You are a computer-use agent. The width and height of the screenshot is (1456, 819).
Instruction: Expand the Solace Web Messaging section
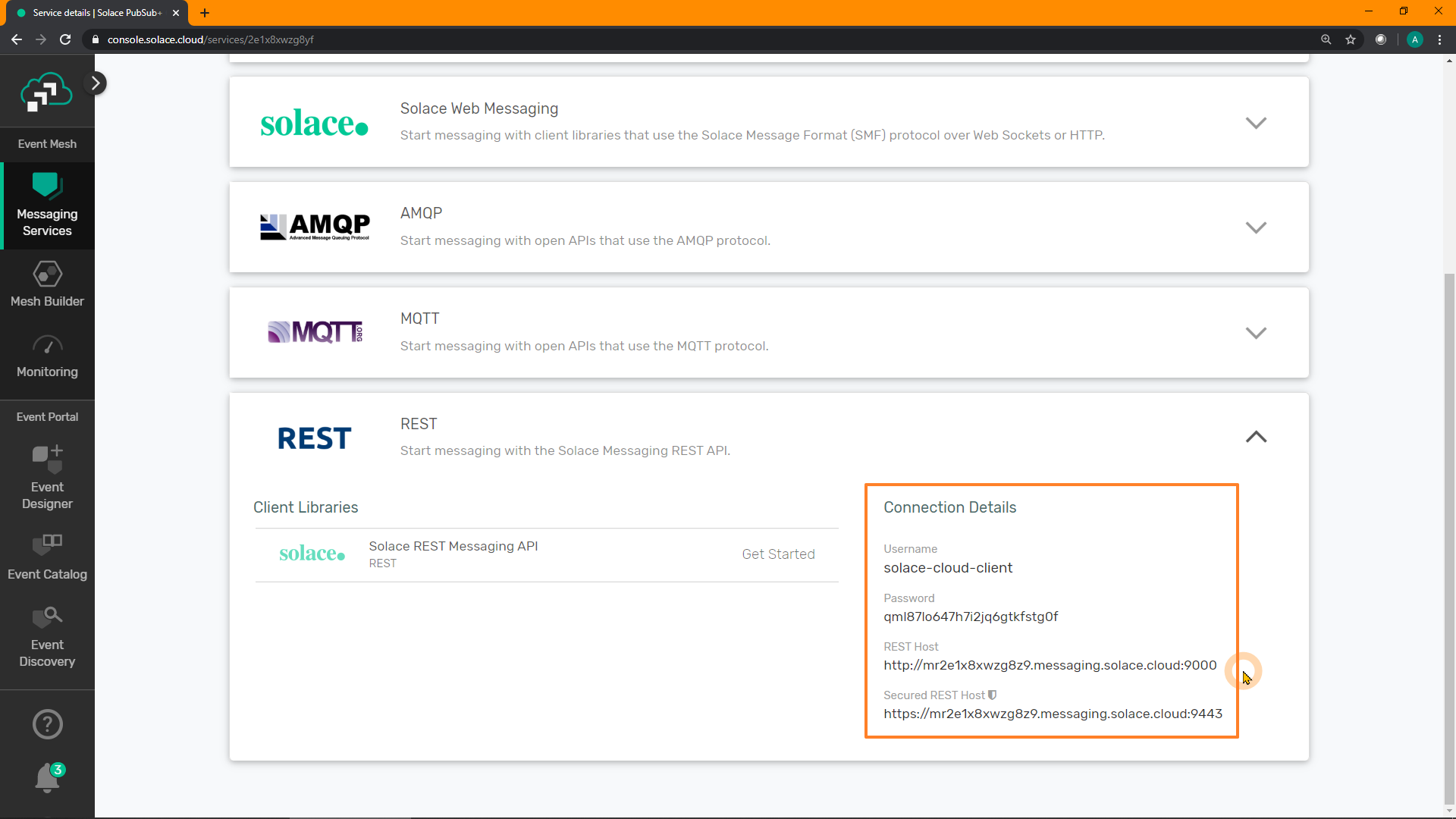[1256, 123]
